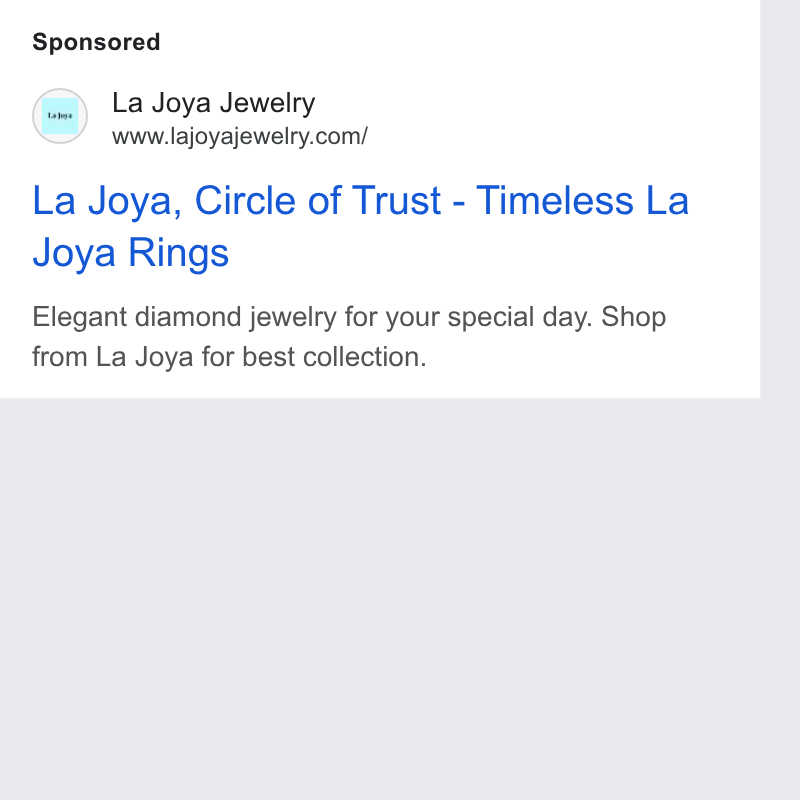Image resolution: width=800 pixels, height=800 pixels.
Task: Click the gray strip right of ad card
Action: click(x=780, y=199)
